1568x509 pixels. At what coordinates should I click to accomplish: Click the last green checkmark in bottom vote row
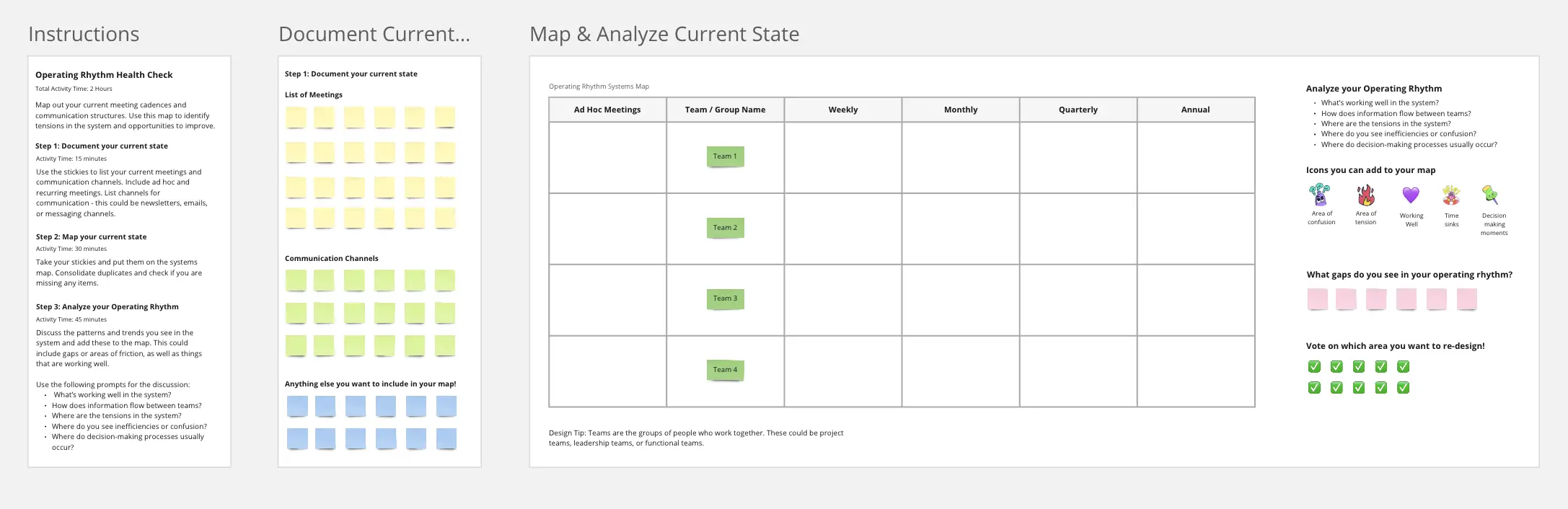point(1403,388)
